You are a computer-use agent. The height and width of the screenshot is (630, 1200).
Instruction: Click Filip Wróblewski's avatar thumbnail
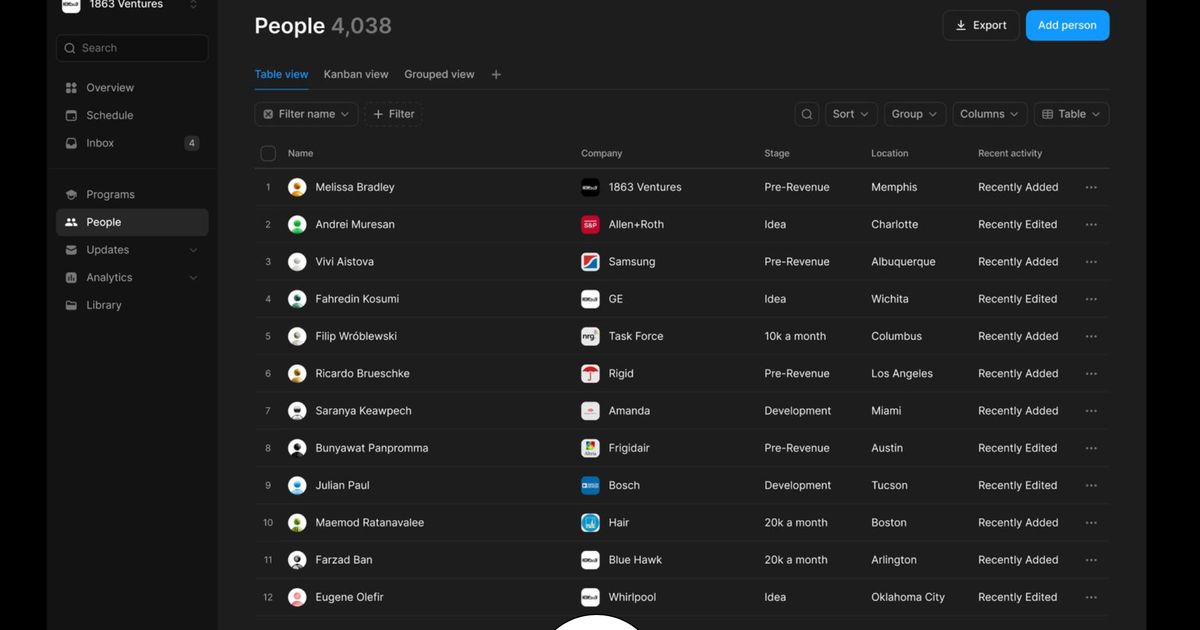297,335
